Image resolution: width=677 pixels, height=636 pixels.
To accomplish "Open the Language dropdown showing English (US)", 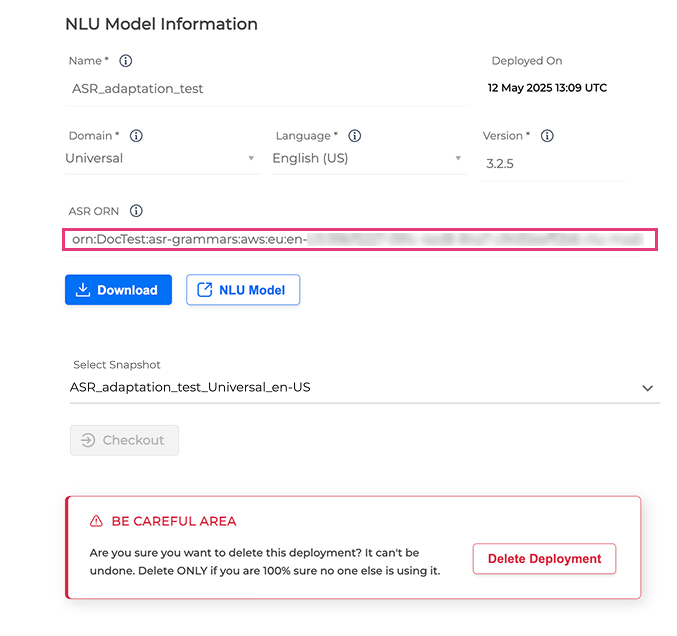I will 369,158.
